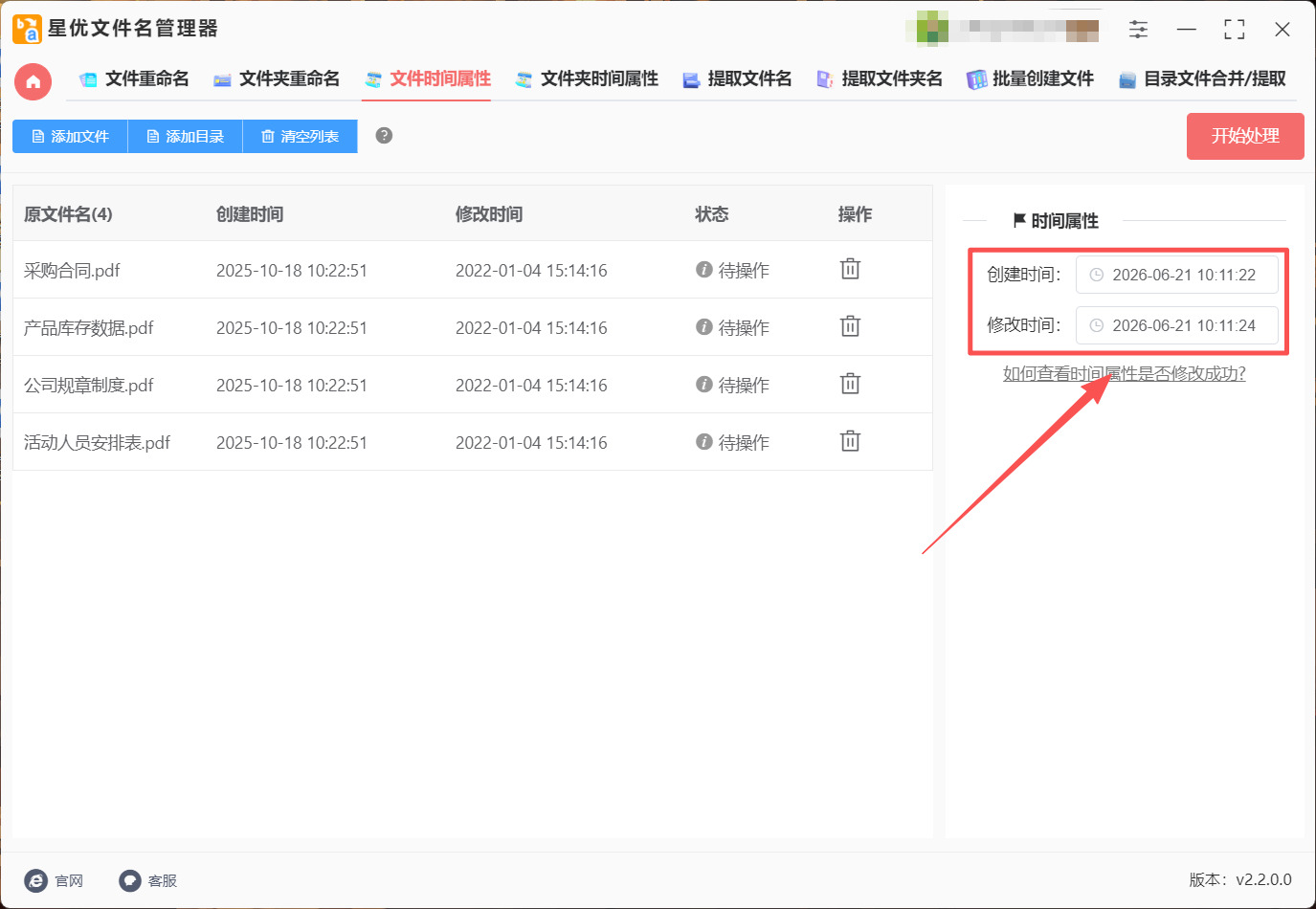
Task: Select the file name 公司规章制度.pdf
Action: [89, 386]
